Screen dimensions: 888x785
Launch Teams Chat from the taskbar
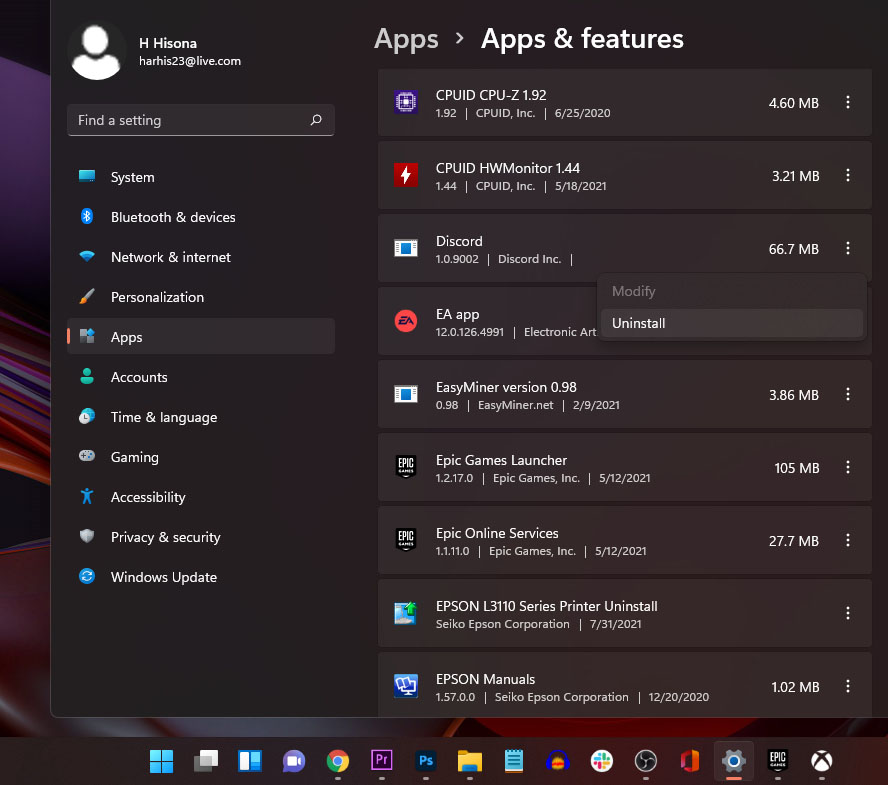click(294, 761)
